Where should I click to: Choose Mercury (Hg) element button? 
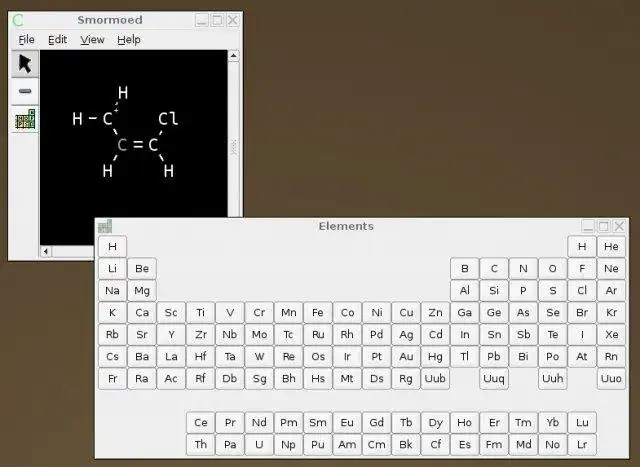tap(435, 357)
